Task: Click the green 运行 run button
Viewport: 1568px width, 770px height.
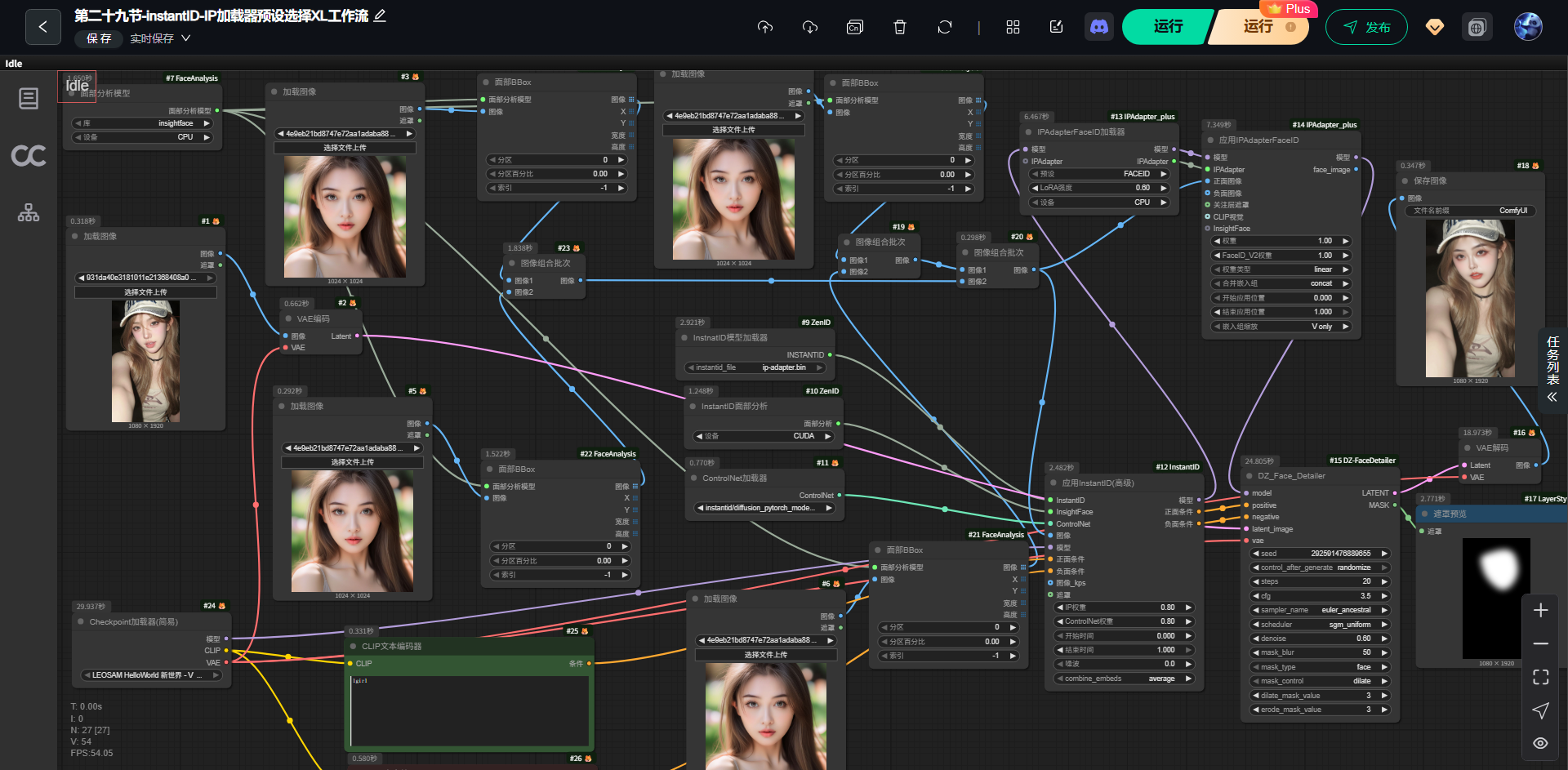Action: tap(1168, 27)
